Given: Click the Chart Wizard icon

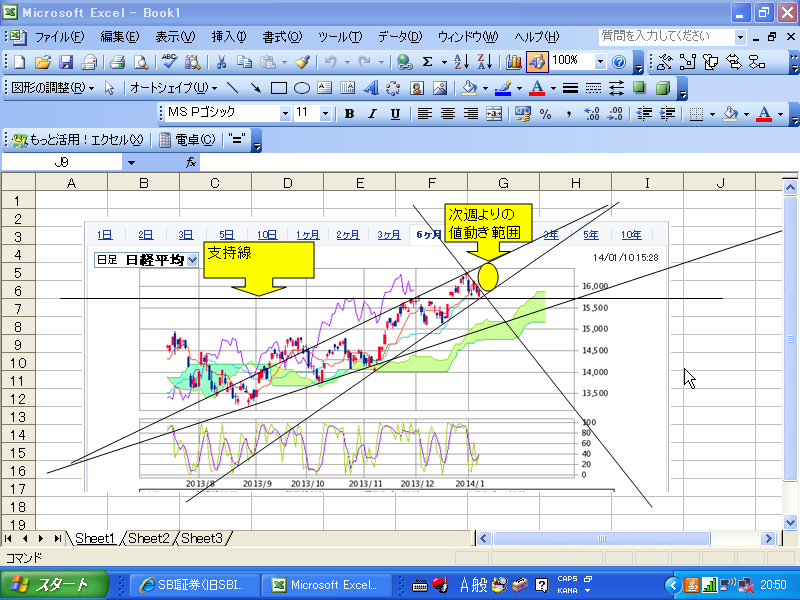Looking at the screenshot, I should [x=513, y=62].
